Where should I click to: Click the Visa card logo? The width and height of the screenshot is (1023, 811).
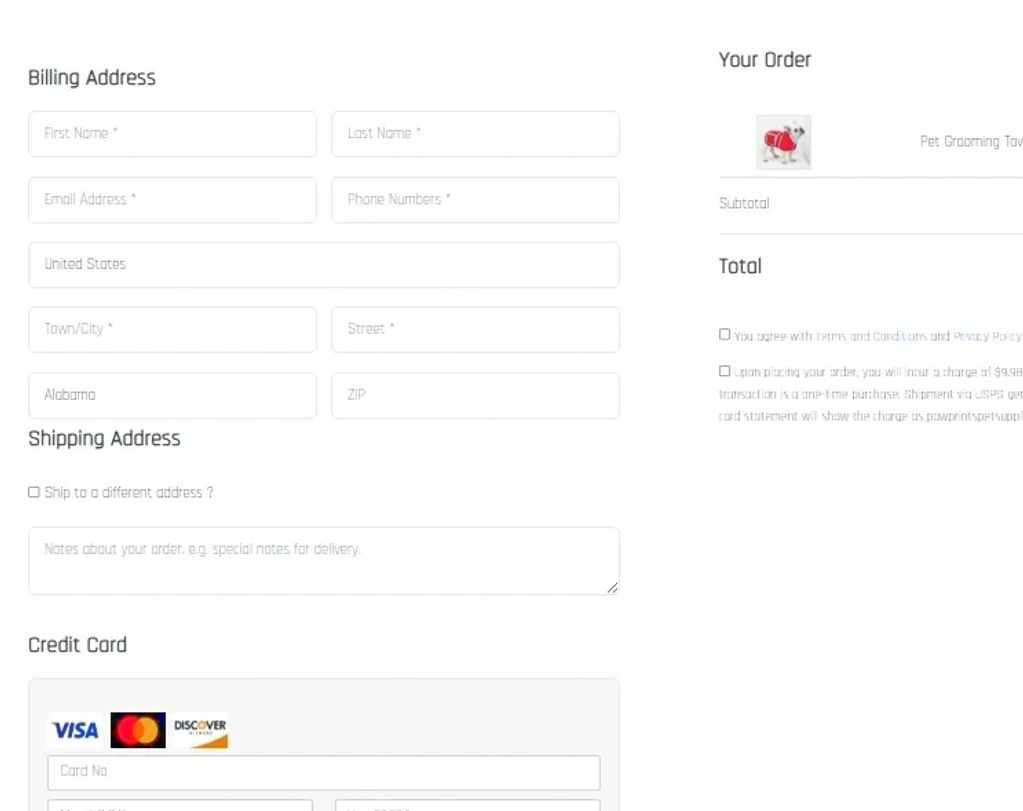point(75,731)
